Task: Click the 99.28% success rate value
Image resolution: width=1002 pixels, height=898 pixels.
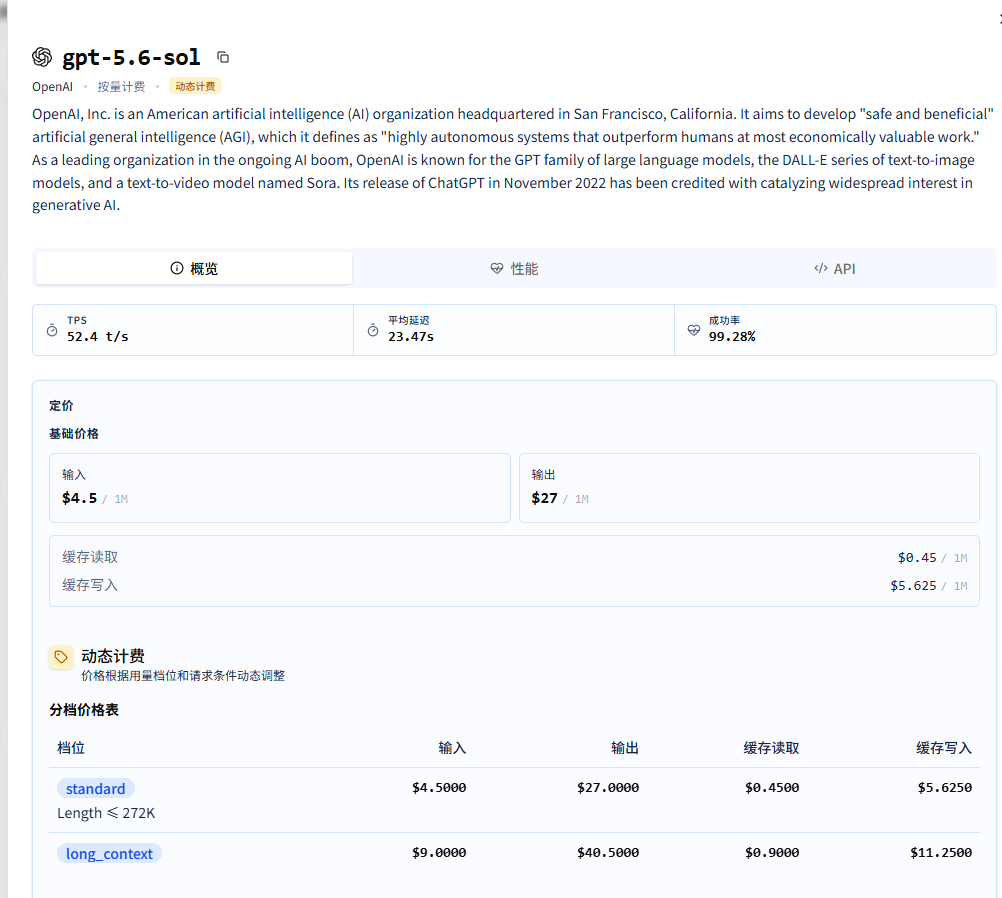Action: click(732, 337)
